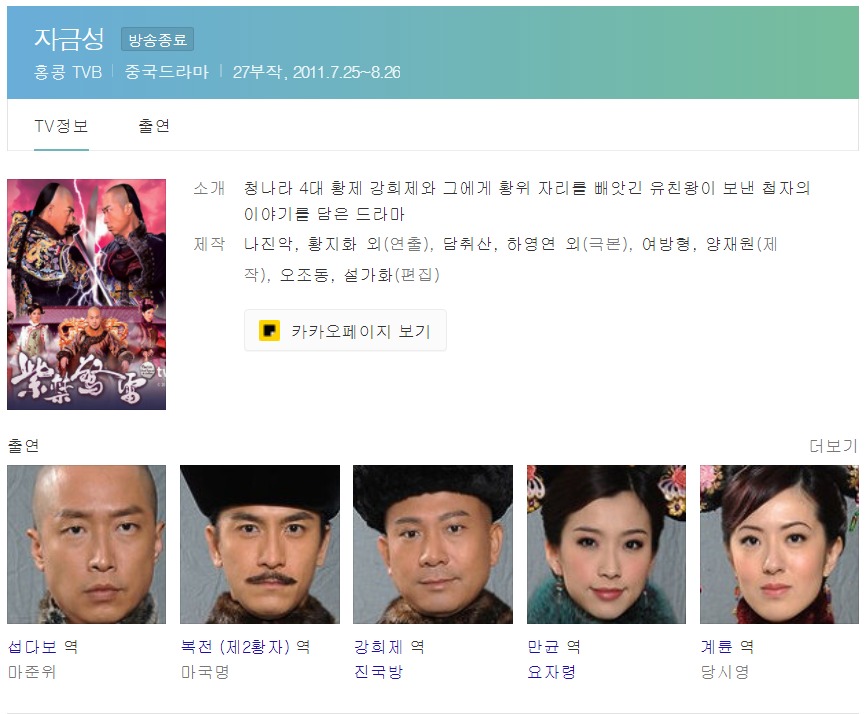Switch to the 출연 tab

coord(154,126)
